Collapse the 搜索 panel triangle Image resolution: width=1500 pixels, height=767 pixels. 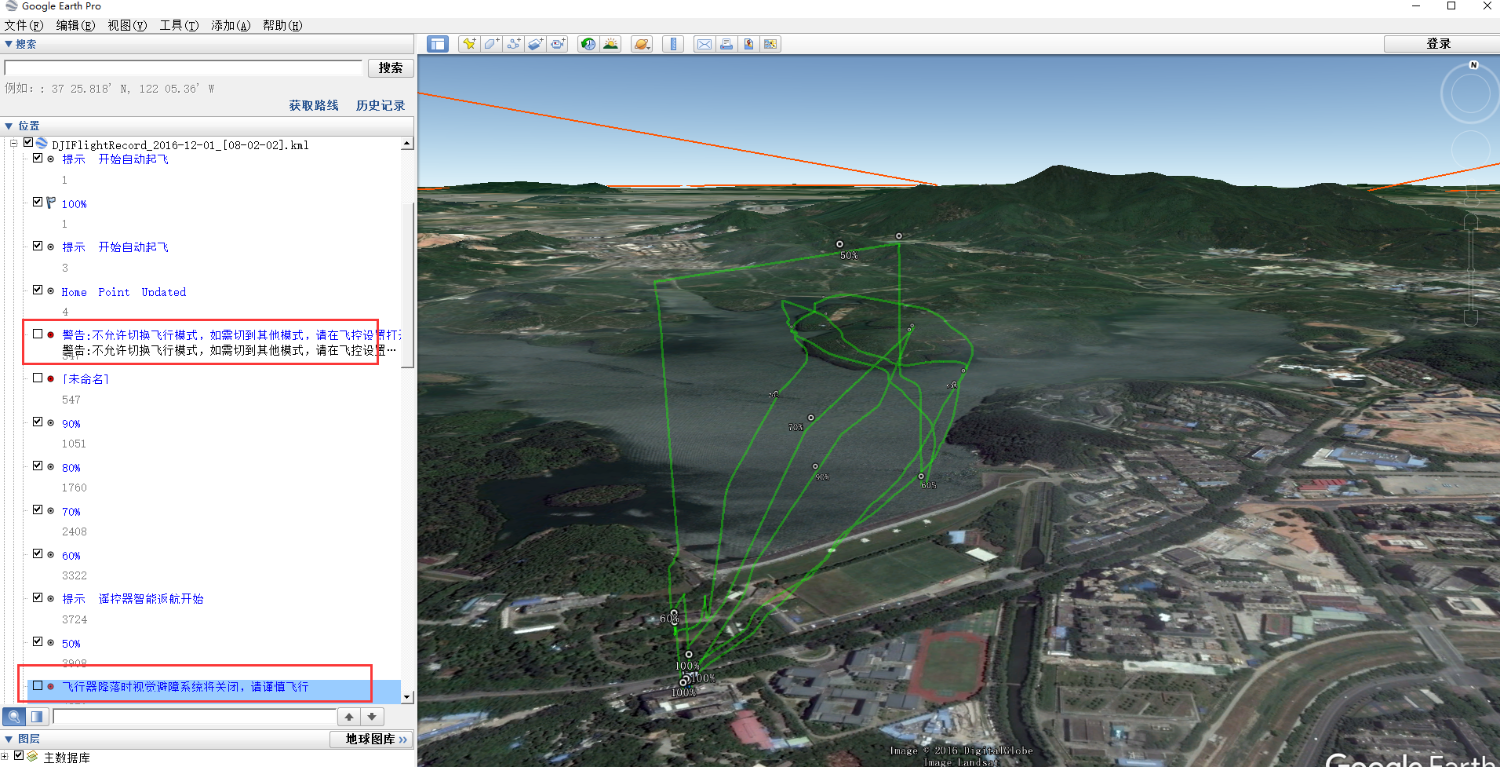coord(9,44)
